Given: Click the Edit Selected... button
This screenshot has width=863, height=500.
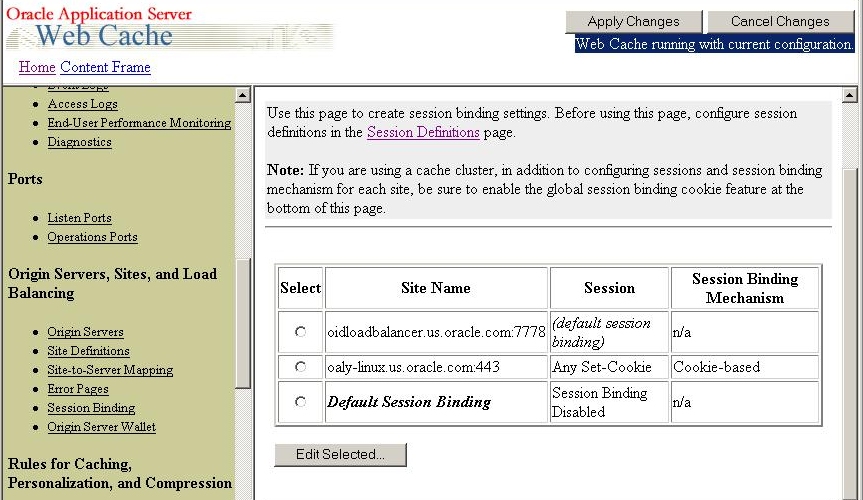Looking at the screenshot, I should (x=340, y=454).
